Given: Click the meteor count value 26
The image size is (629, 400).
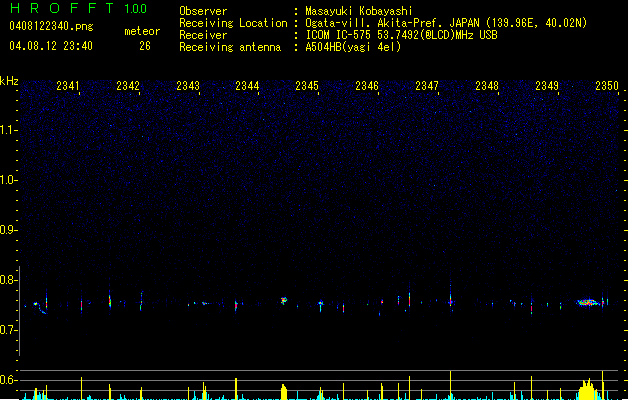Looking at the screenshot, I should point(145,46).
